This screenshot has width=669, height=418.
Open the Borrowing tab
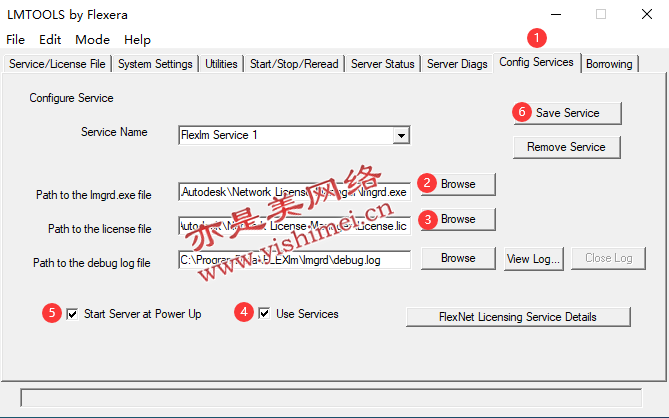[609, 64]
